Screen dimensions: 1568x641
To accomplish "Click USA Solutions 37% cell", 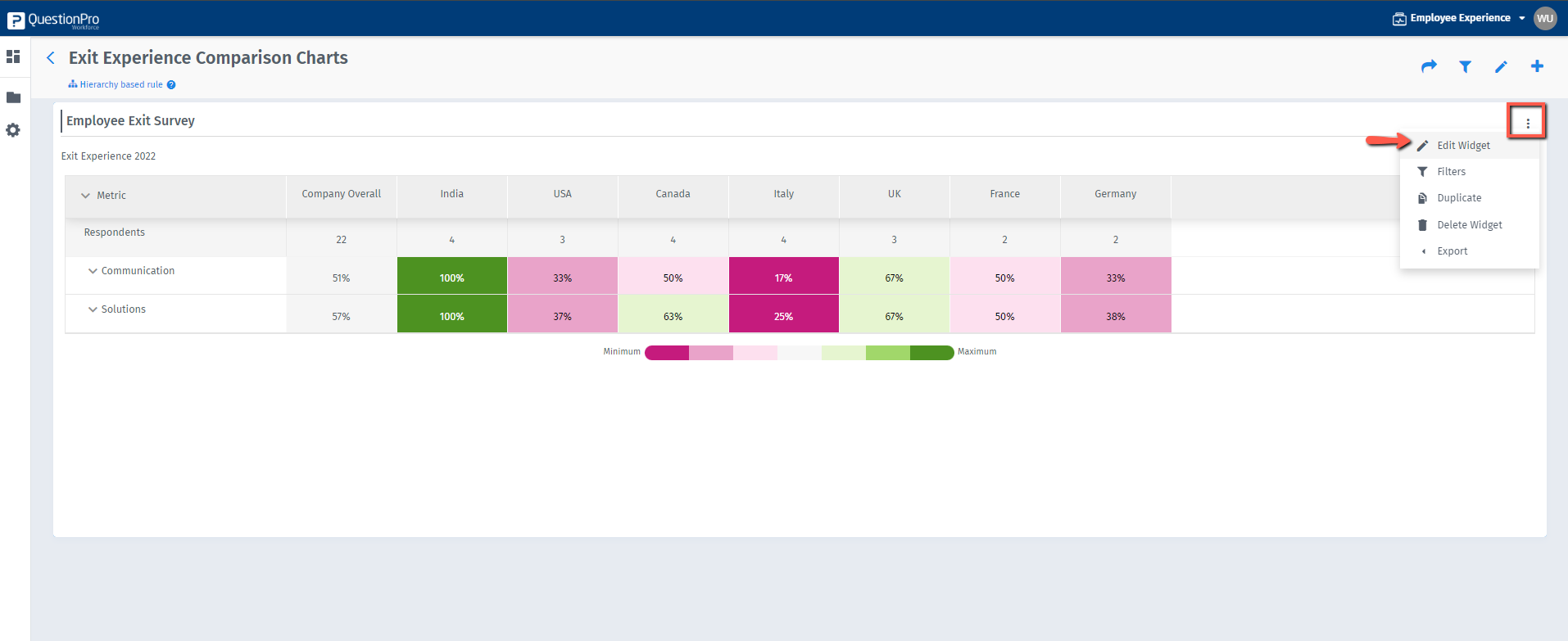I will (563, 314).
